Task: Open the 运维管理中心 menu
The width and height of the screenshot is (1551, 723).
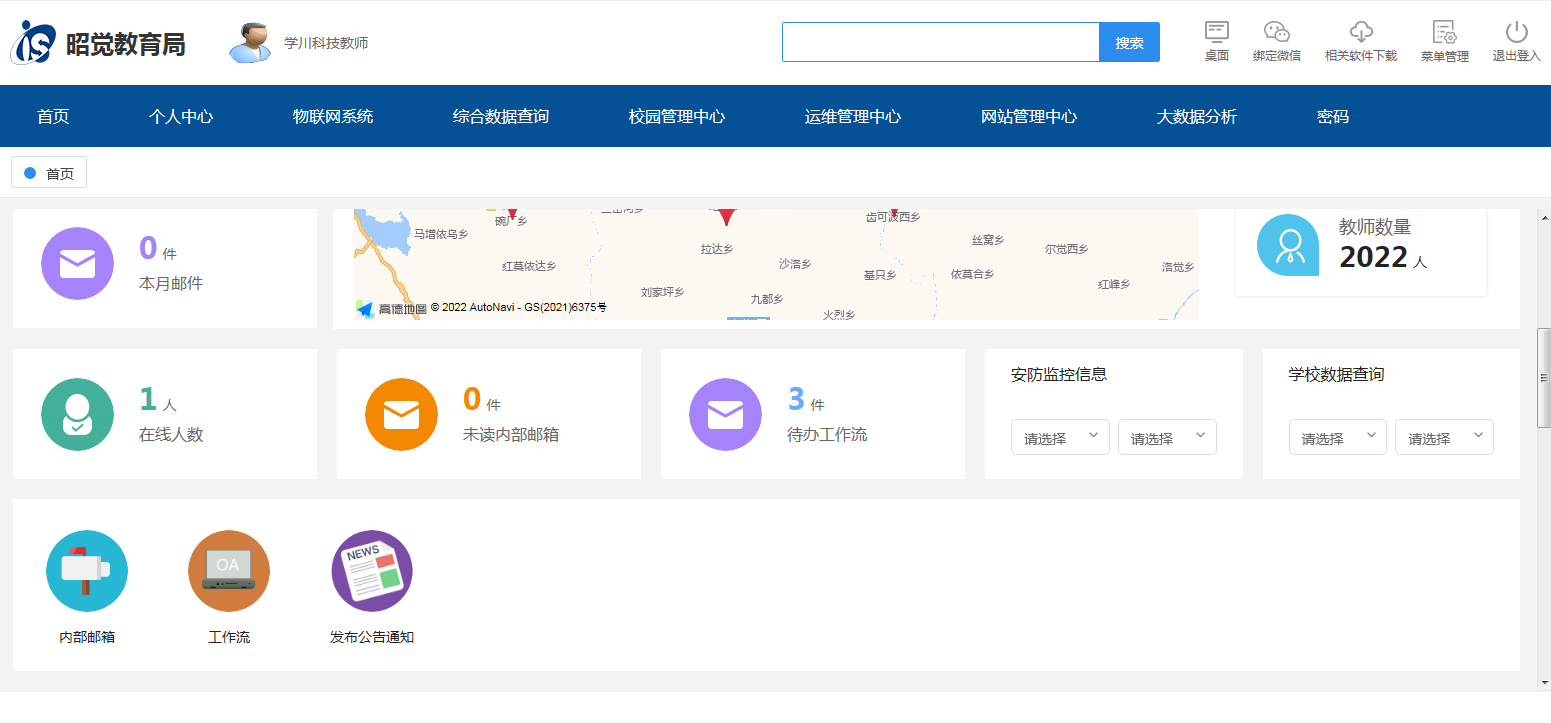Action: 853,117
